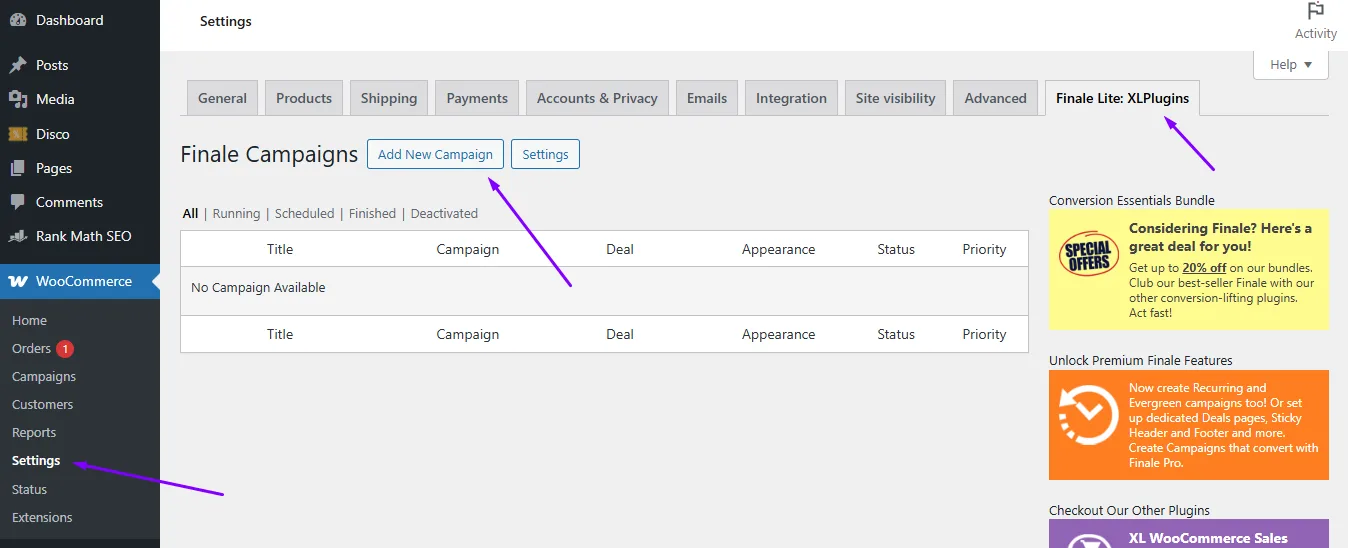1348x548 pixels.
Task: Switch to the Emails tab
Action: 707,98
